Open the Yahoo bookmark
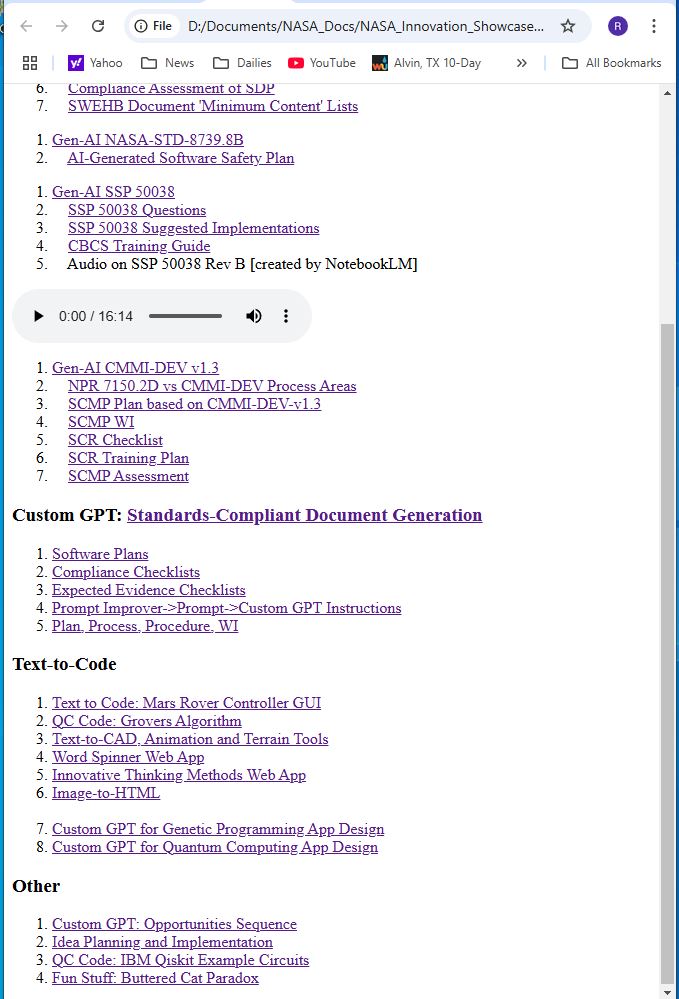Screen dimensions: 679x999 95,63
